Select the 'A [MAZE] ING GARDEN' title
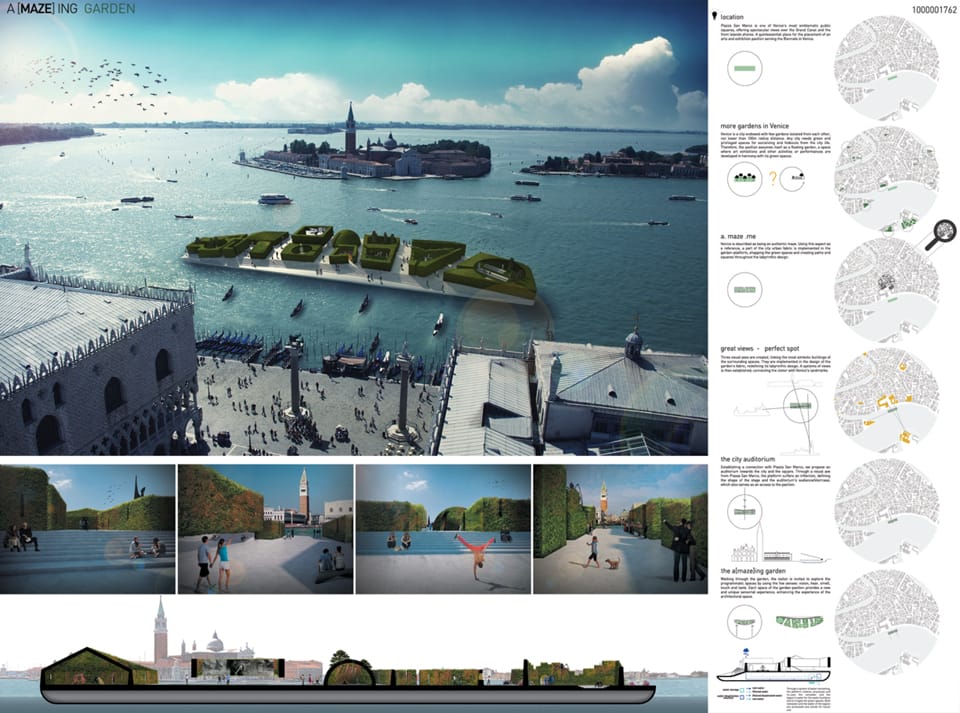Image resolution: width=960 pixels, height=713 pixels. click(x=71, y=9)
